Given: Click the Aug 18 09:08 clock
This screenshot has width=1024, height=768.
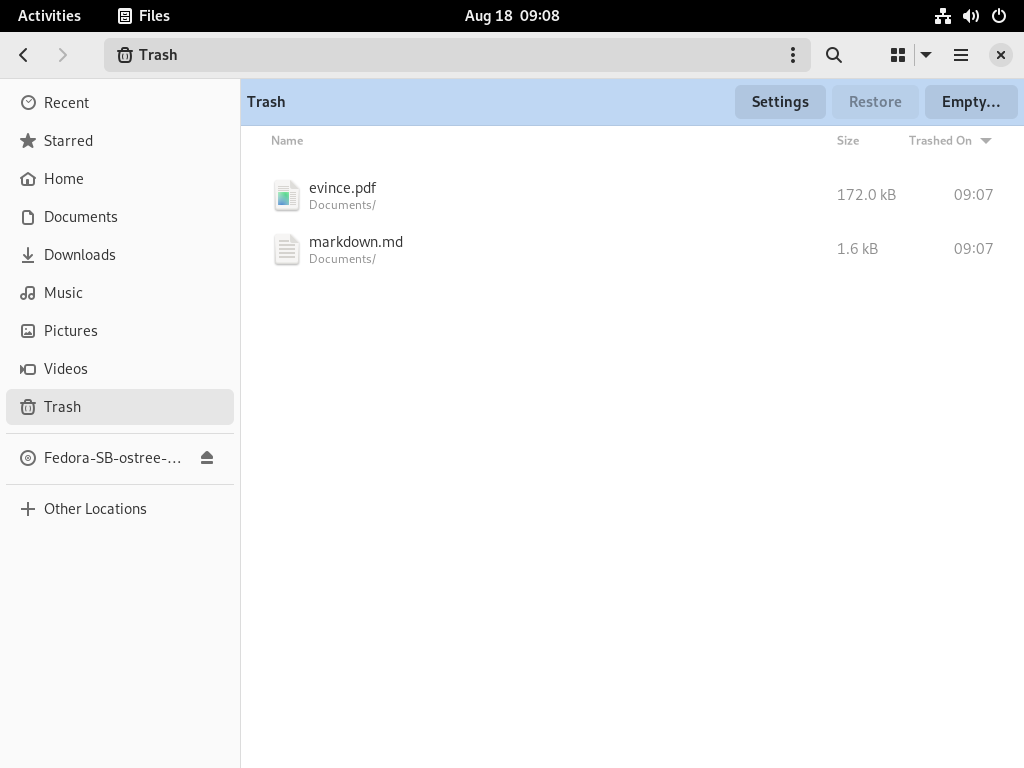Looking at the screenshot, I should pos(512,16).
